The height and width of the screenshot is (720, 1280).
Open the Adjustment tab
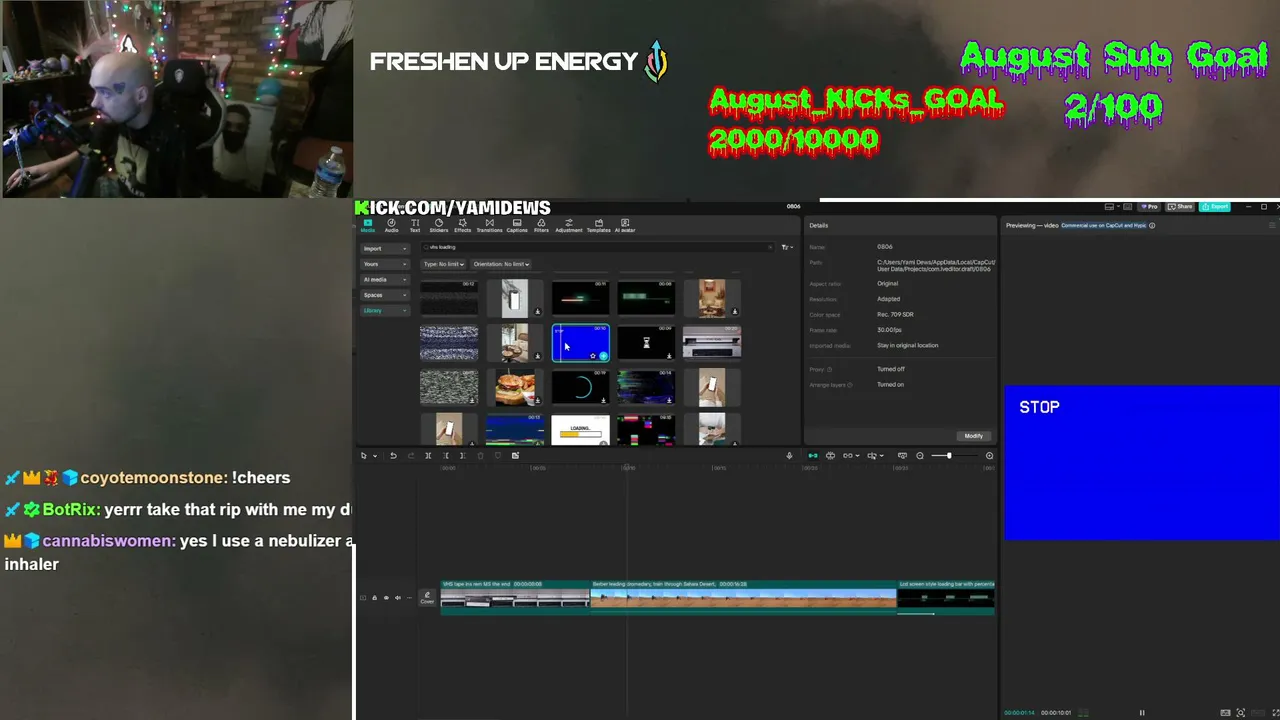click(569, 226)
